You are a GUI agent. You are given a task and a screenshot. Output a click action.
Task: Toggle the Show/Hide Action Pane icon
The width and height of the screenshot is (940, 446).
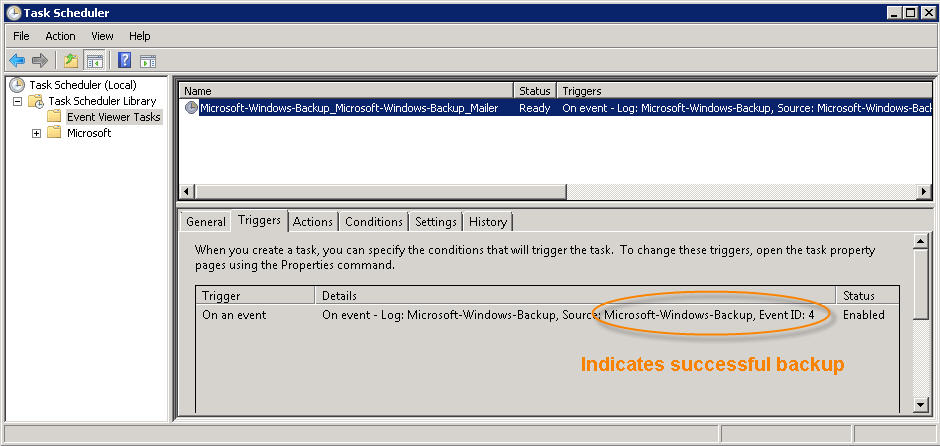147,61
